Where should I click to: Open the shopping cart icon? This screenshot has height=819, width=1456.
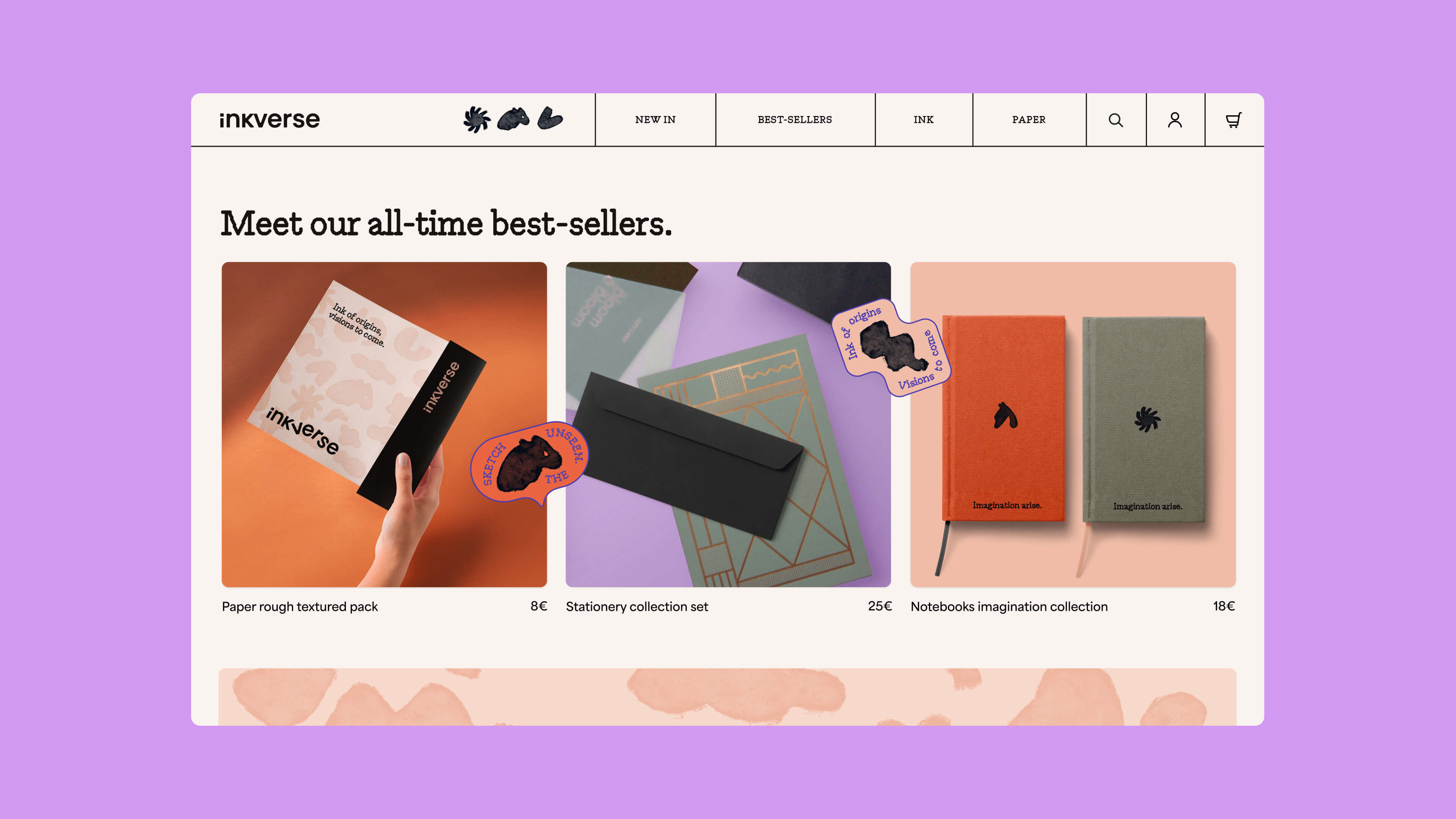click(x=1233, y=120)
